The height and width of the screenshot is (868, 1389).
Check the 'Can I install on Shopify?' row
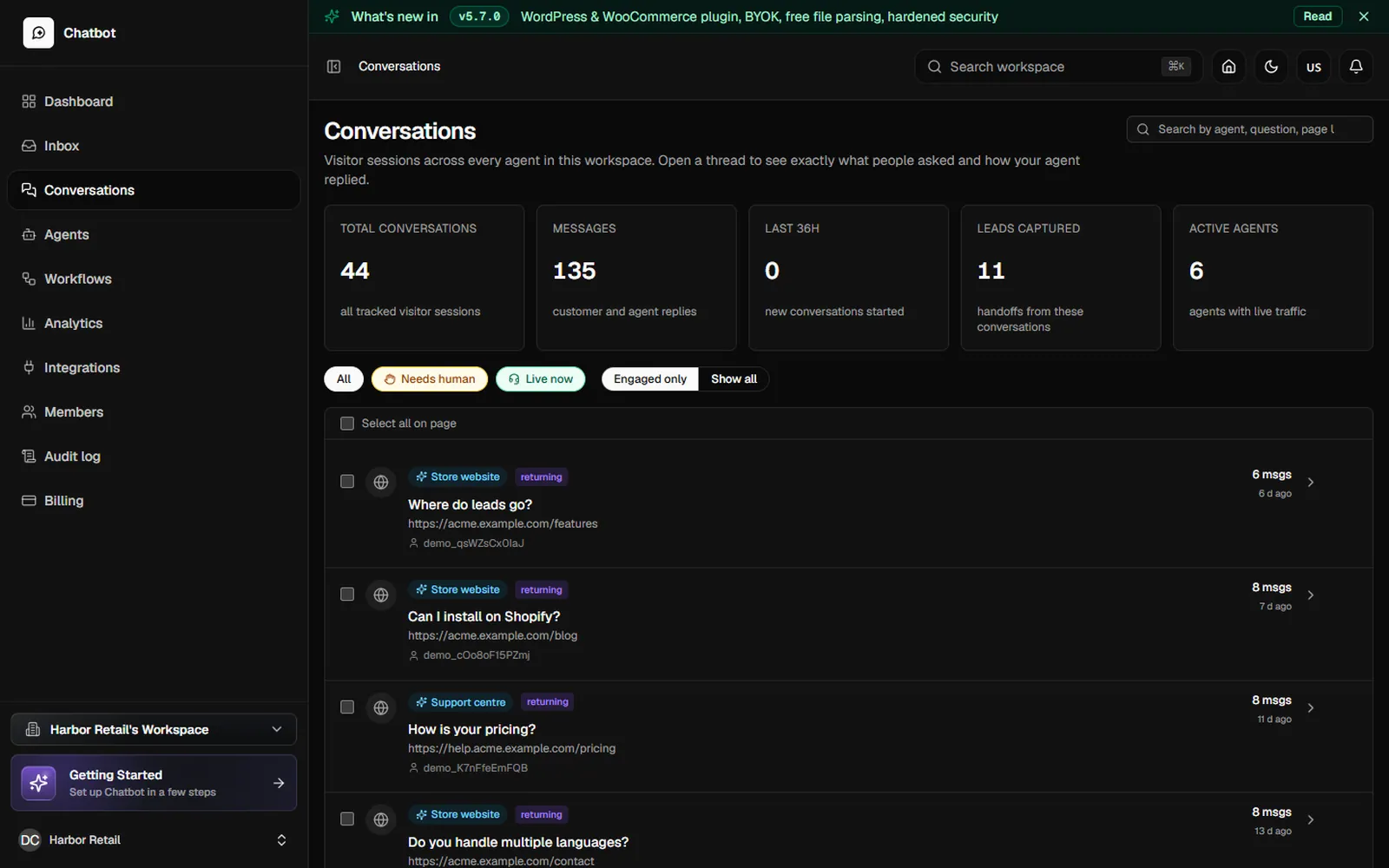(x=347, y=595)
